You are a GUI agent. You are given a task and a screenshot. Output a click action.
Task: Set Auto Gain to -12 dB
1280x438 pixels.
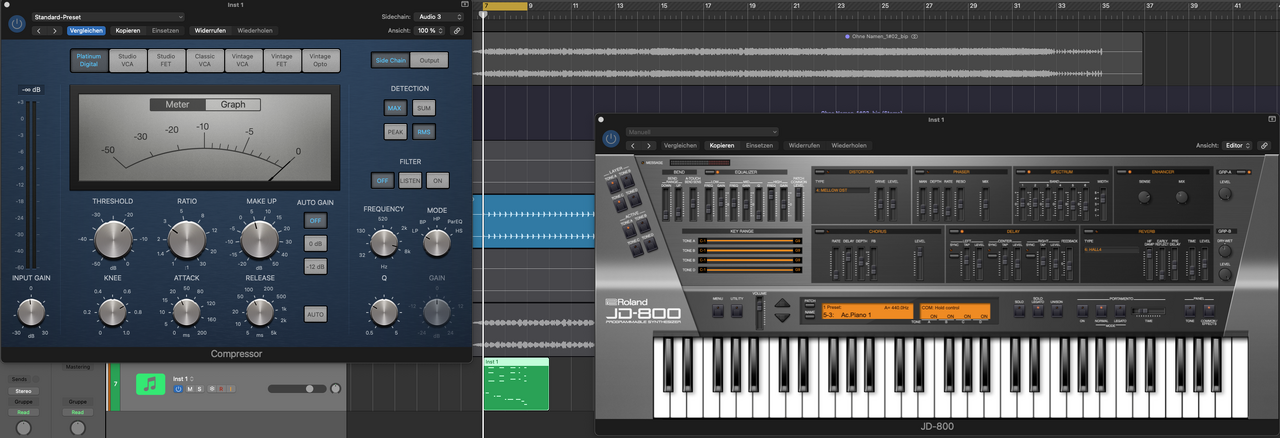316,266
